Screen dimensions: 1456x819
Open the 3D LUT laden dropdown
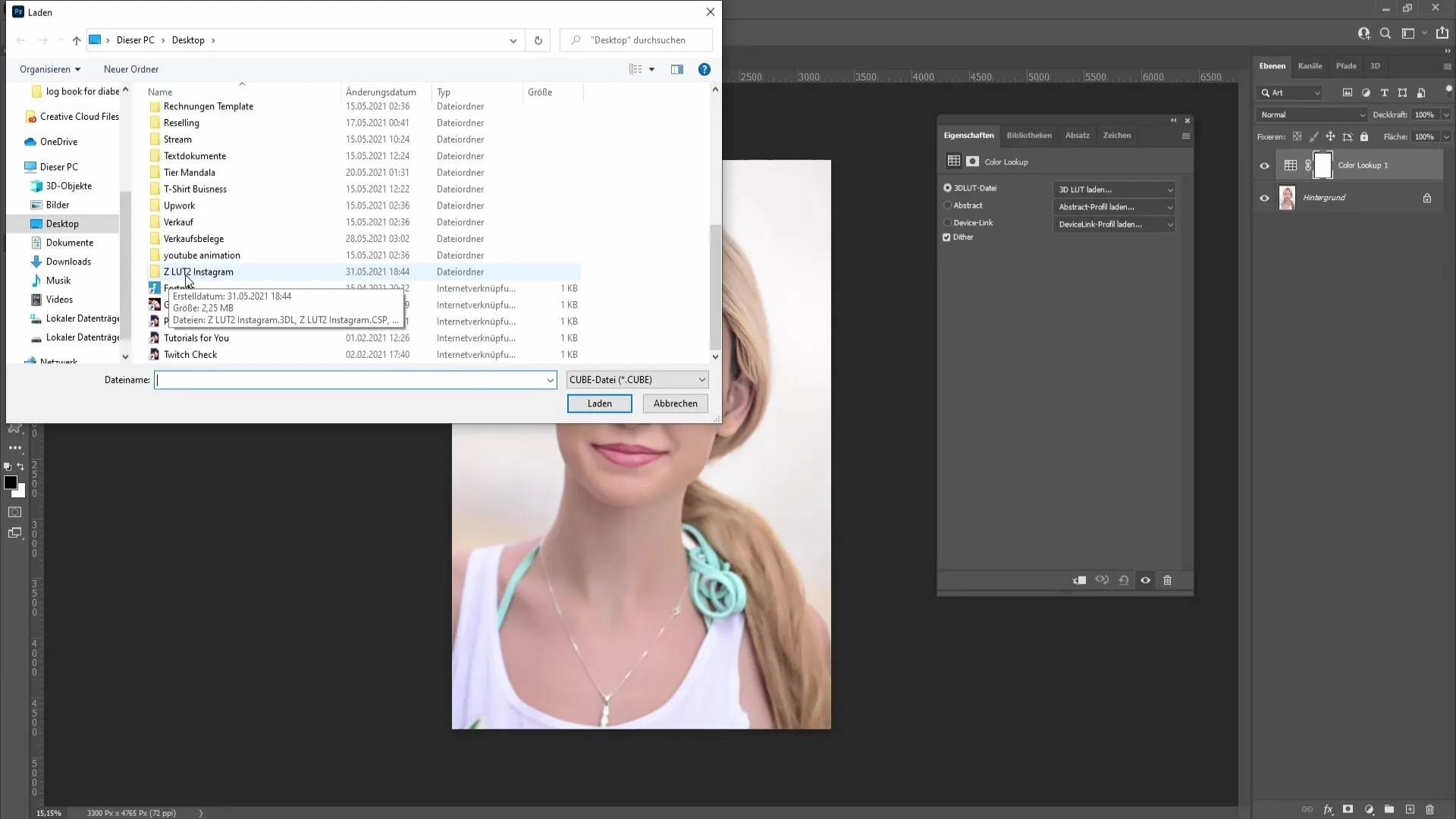coord(1113,189)
